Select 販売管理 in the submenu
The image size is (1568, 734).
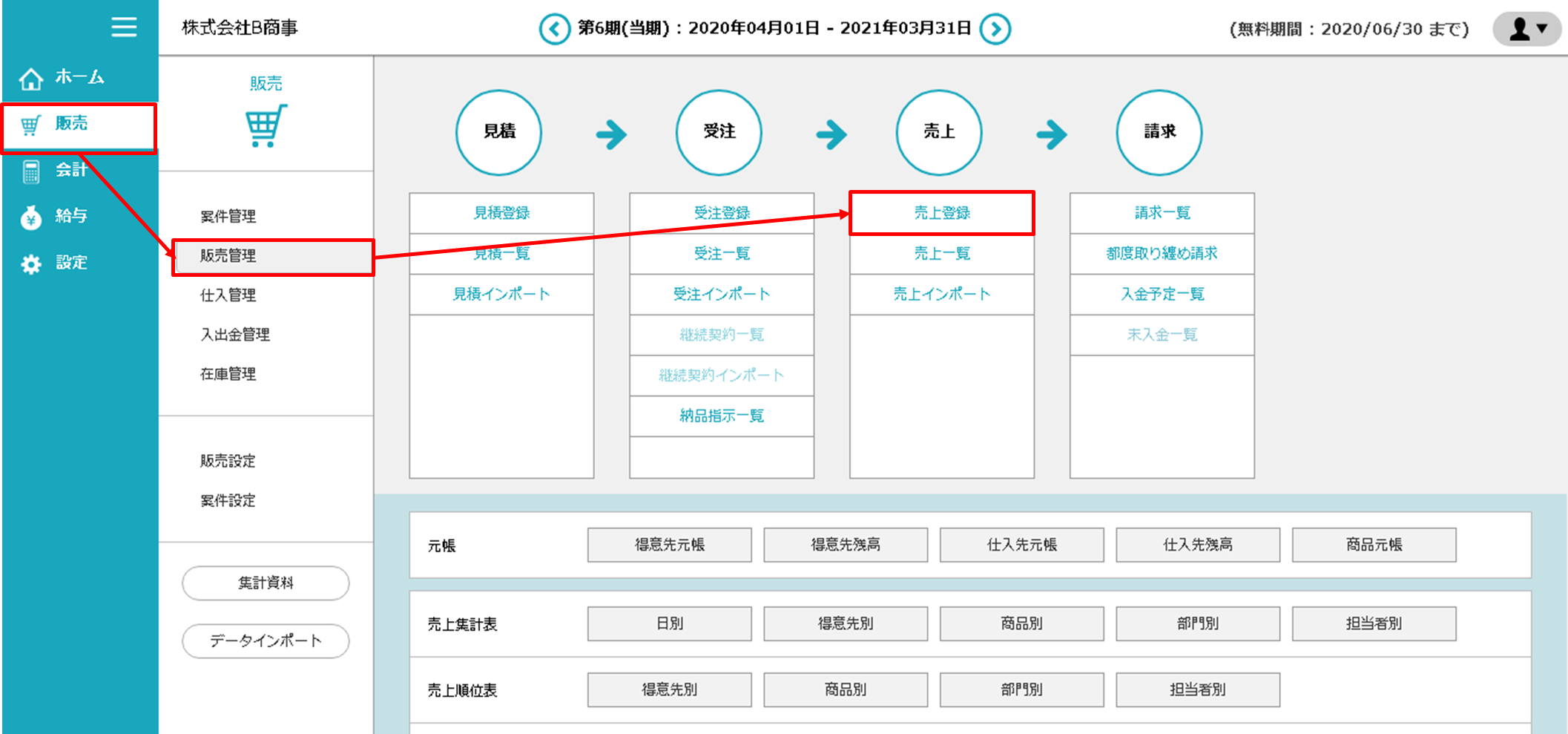pyautogui.click(x=228, y=256)
